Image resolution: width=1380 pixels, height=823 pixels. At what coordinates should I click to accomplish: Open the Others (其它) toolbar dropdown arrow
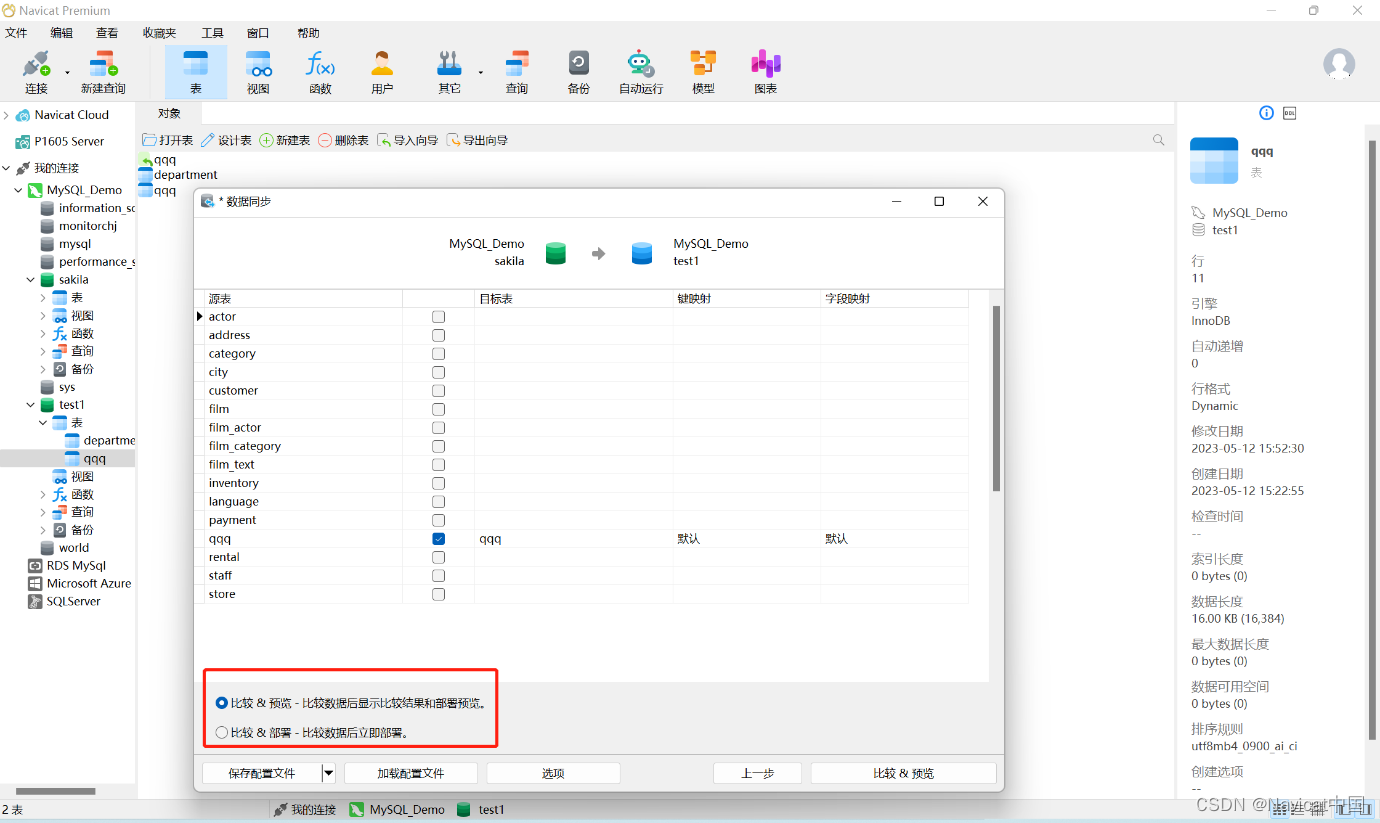(480, 72)
